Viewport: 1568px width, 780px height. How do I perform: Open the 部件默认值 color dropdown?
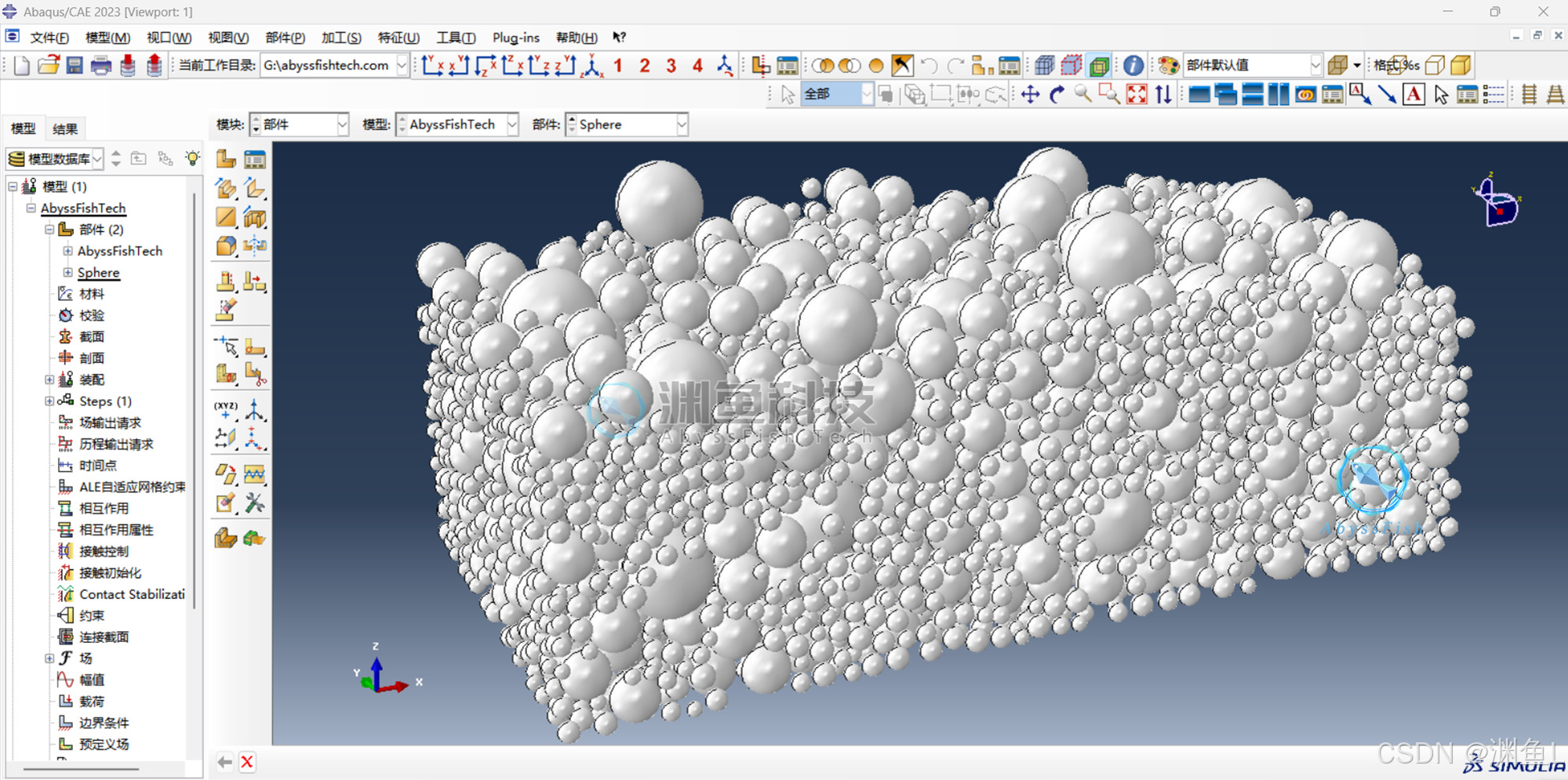tap(1315, 65)
